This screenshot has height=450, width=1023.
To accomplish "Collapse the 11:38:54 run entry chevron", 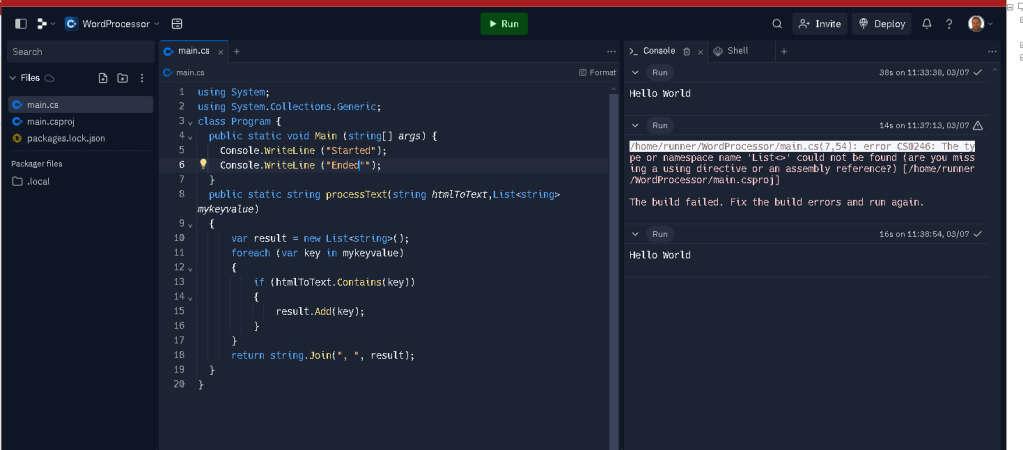I will 635,234.
